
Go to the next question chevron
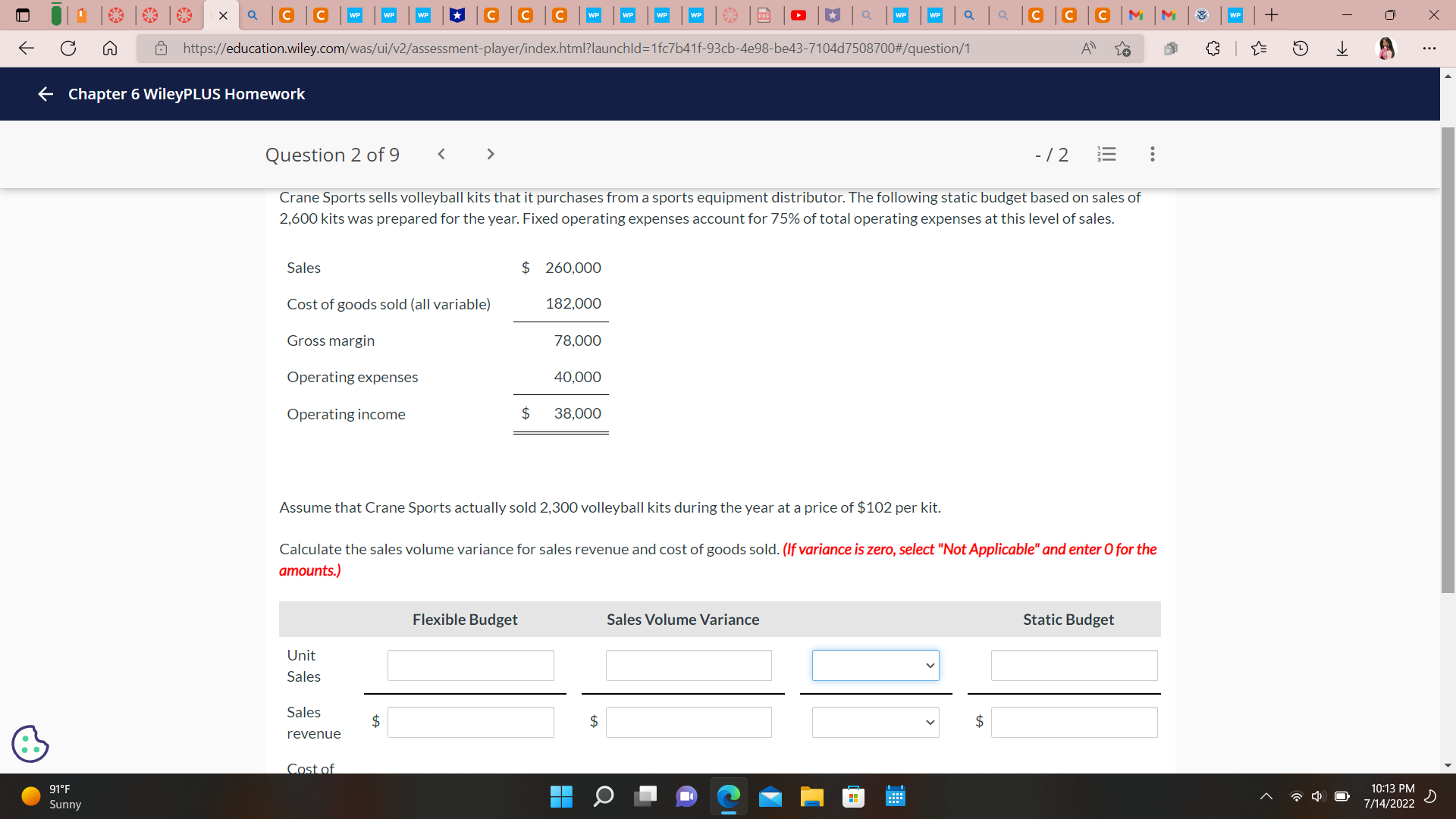tap(491, 154)
